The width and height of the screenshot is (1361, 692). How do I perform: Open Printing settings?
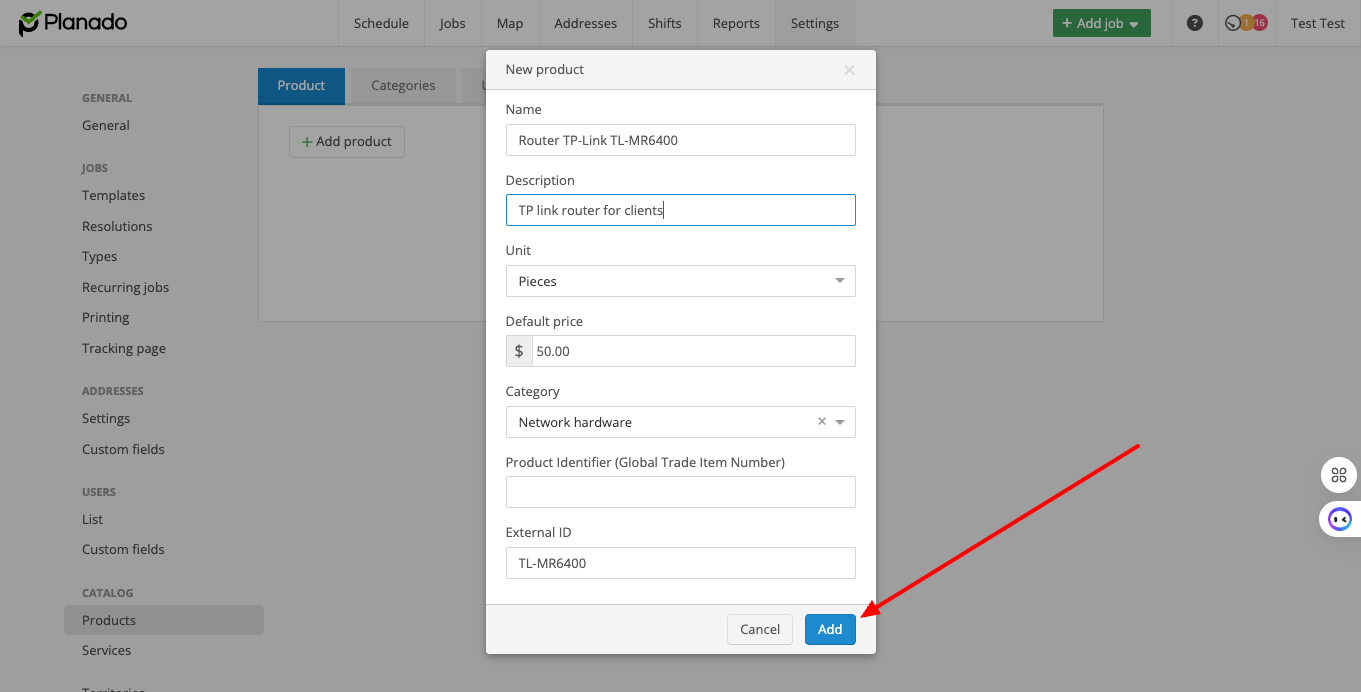click(x=105, y=318)
